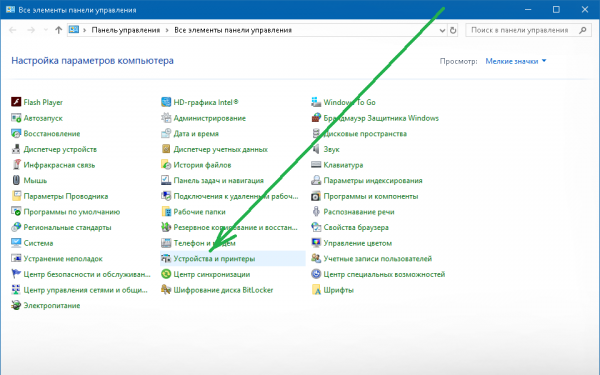Click the Автозапуск icon

(x=16, y=117)
